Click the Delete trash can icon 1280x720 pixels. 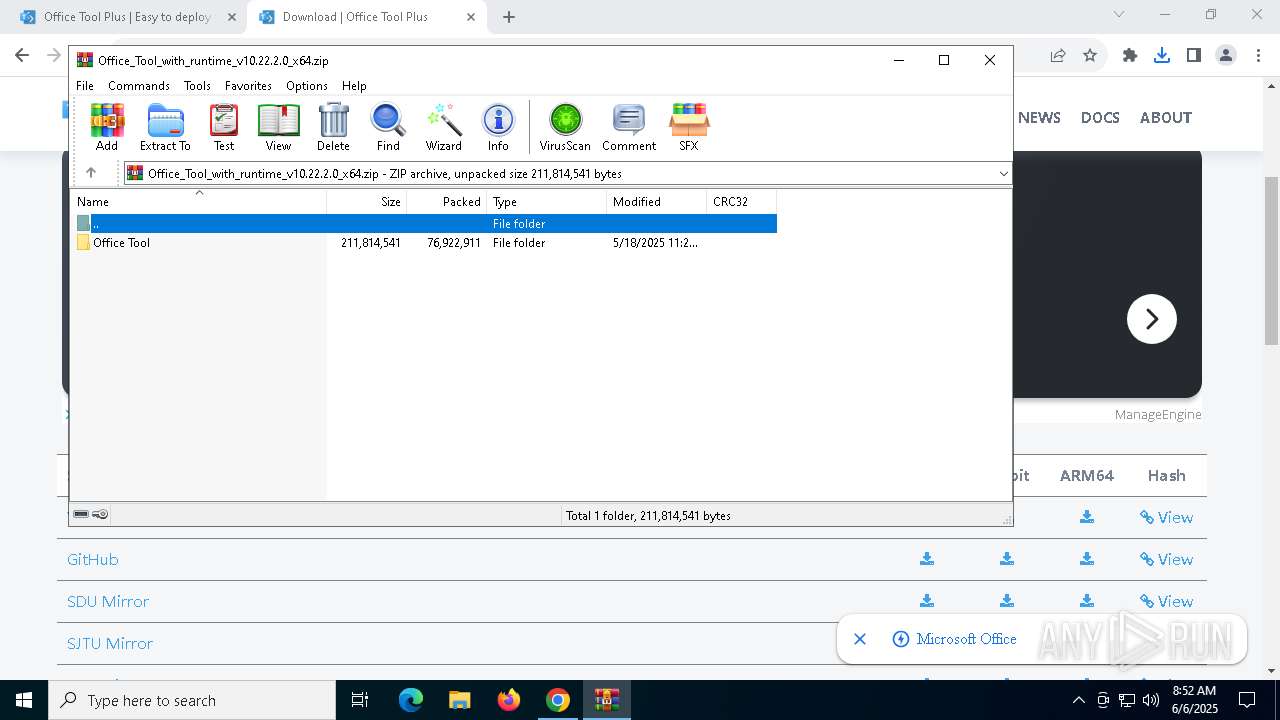coord(333,127)
